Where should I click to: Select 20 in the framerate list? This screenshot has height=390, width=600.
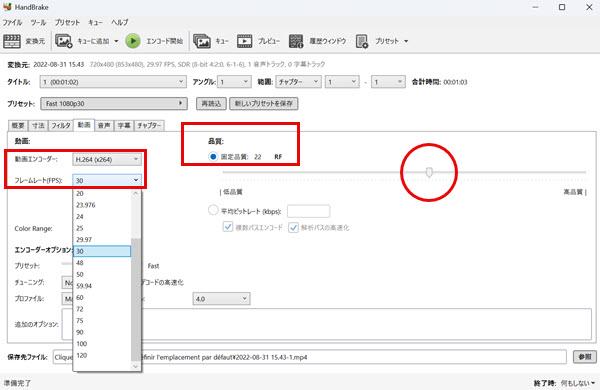point(102,194)
